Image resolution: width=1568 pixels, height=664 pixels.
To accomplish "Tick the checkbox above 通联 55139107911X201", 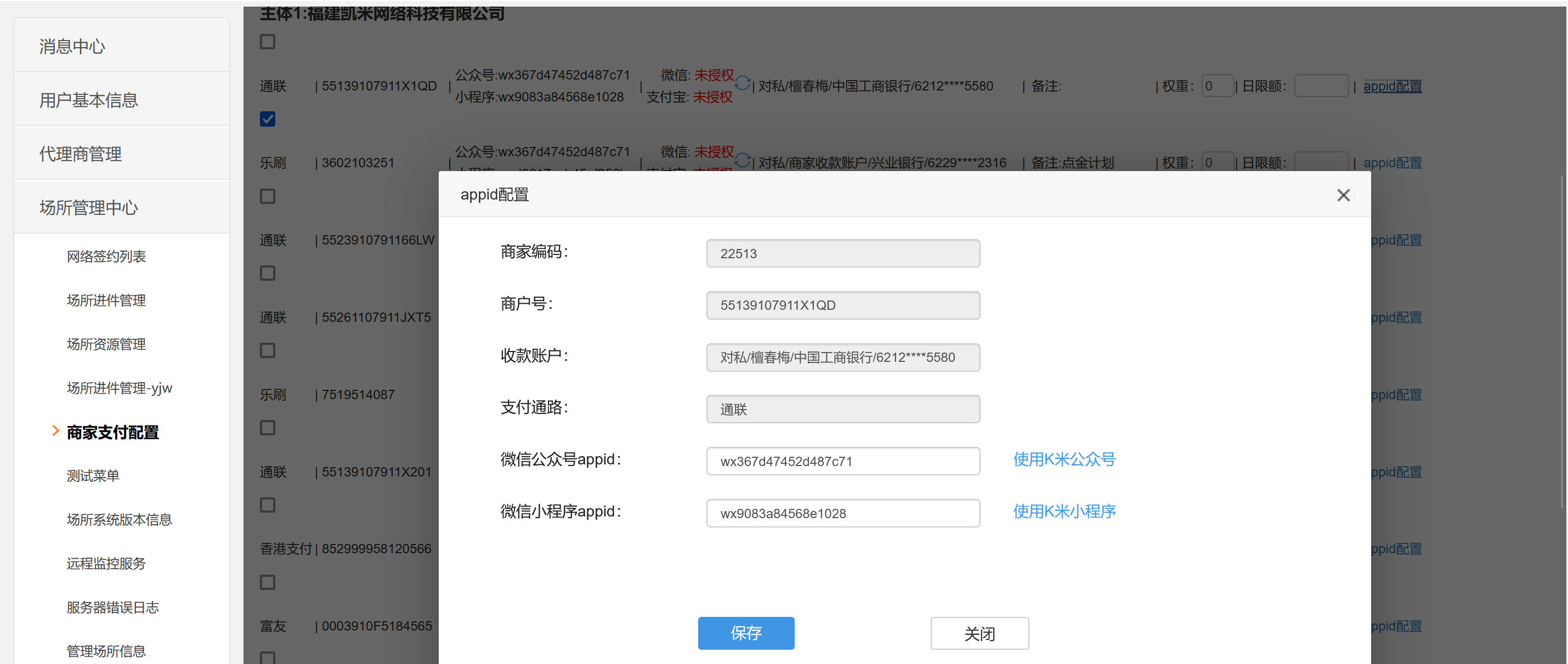I will [x=268, y=428].
